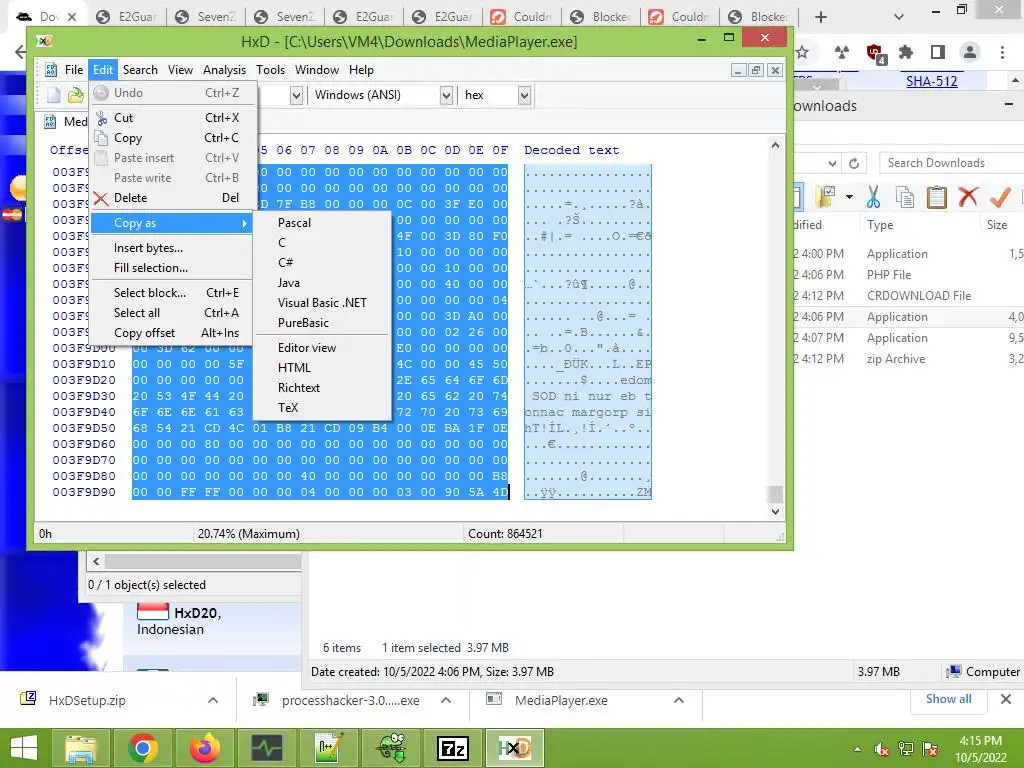The height and width of the screenshot is (768, 1024).
Task: Open the Chrome extensions puzzle icon
Action: [906, 52]
